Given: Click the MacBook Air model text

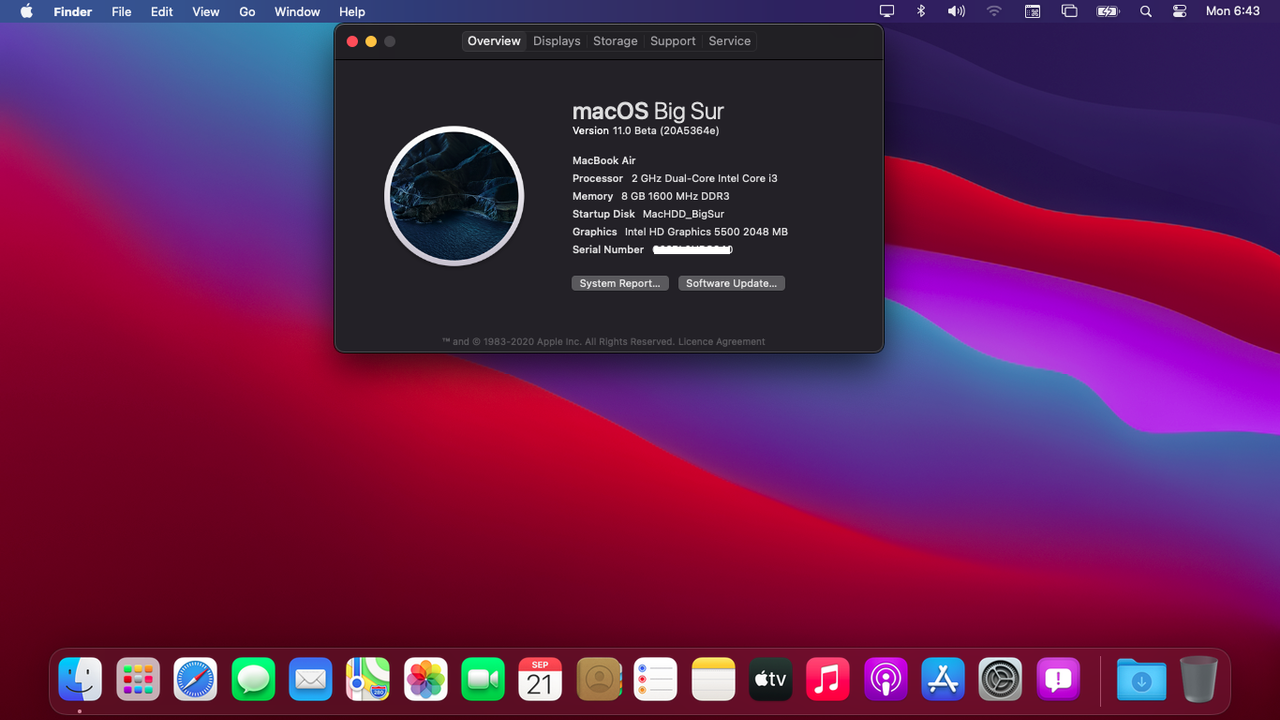Looking at the screenshot, I should click(604, 160).
